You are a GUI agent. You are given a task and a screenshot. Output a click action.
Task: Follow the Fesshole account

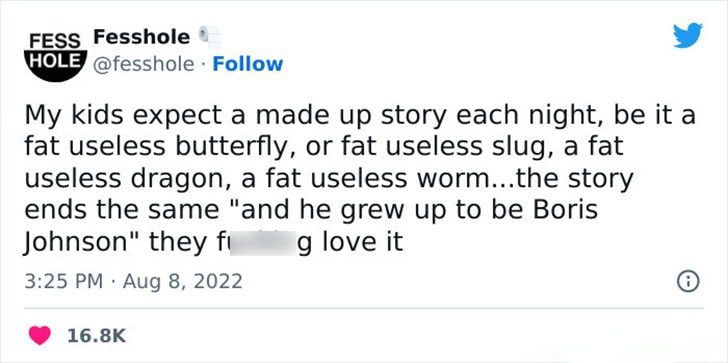pos(247,64)
